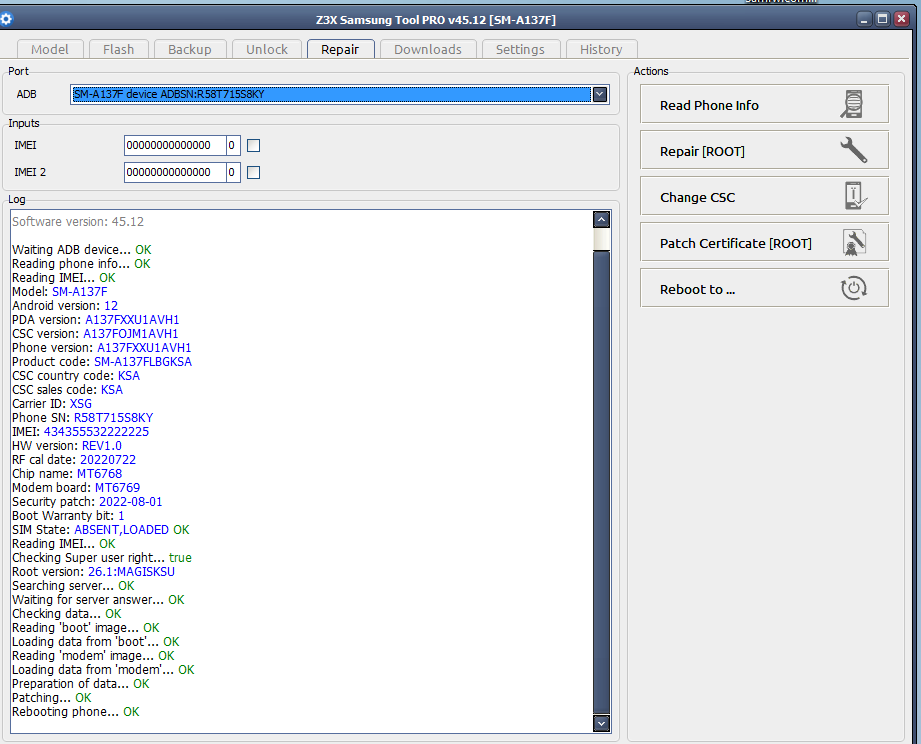This screenshot has height=744, width=921.
Task: Enable the IMEI checkbox
Action: point(253,145)
